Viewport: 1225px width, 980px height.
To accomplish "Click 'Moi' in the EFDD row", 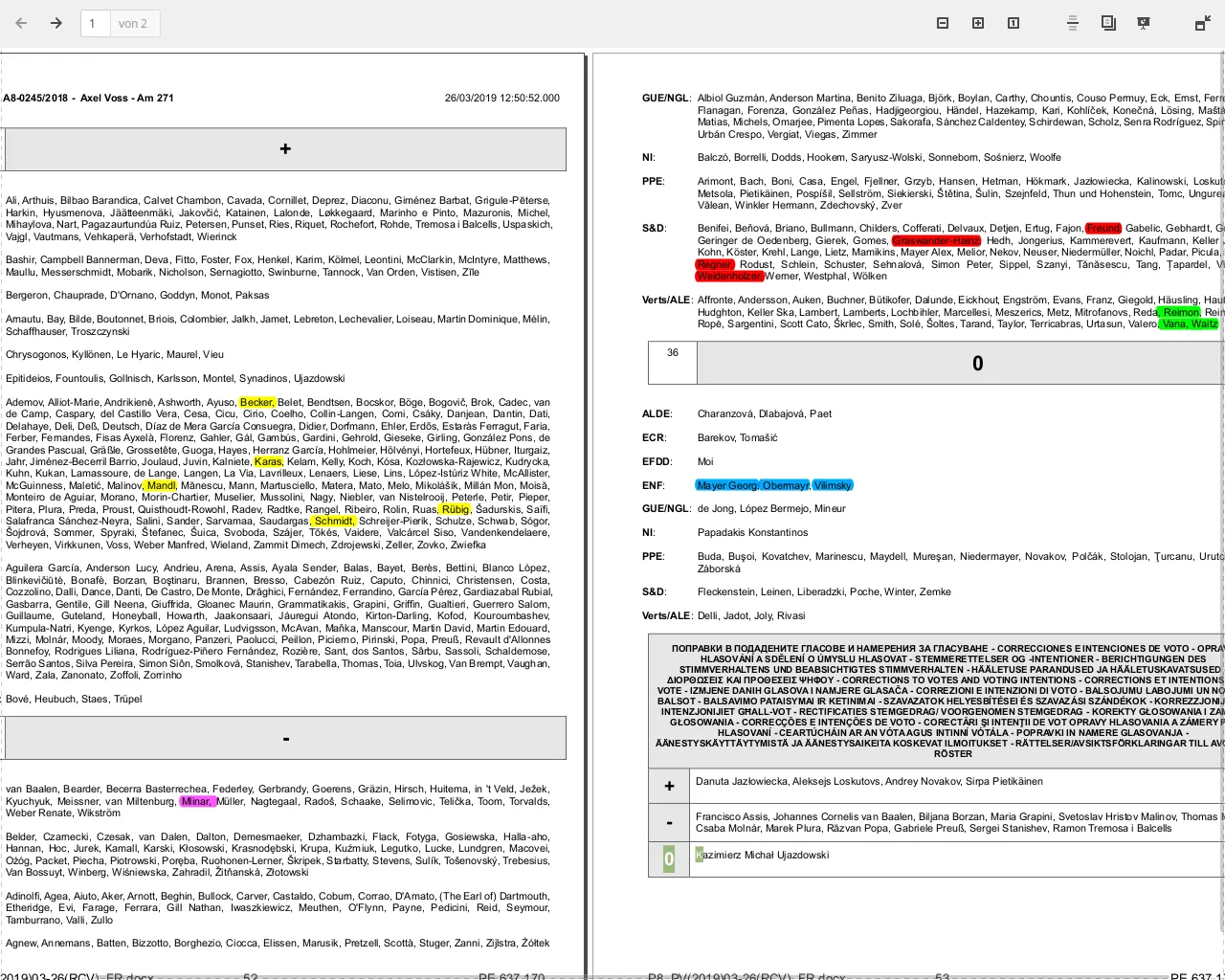I will pyautogui.click(x=705, y=461).
